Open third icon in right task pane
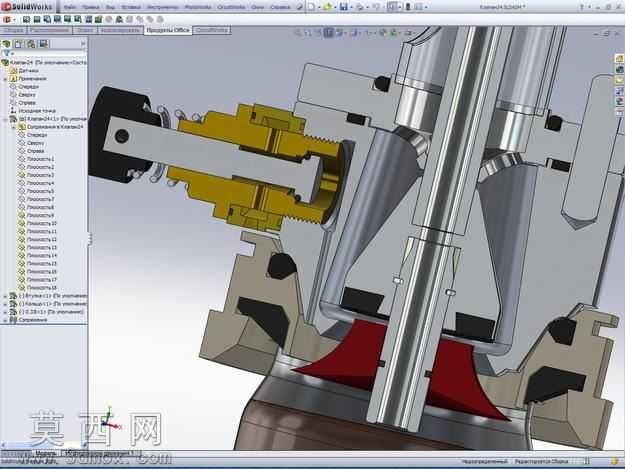This screenshot has width=625, height=469. pyautogui.click(x=620, y=80)
